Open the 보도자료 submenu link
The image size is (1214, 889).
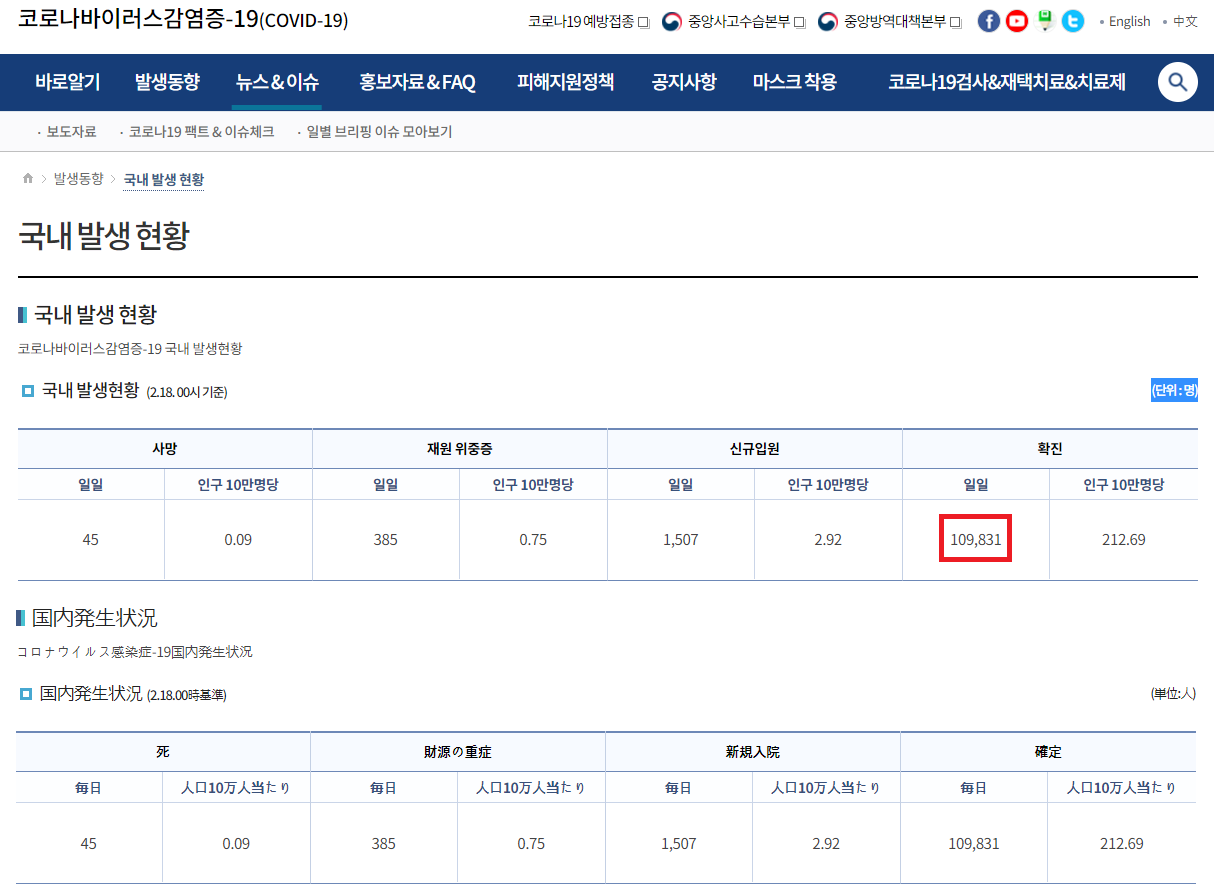pos(71,131)
